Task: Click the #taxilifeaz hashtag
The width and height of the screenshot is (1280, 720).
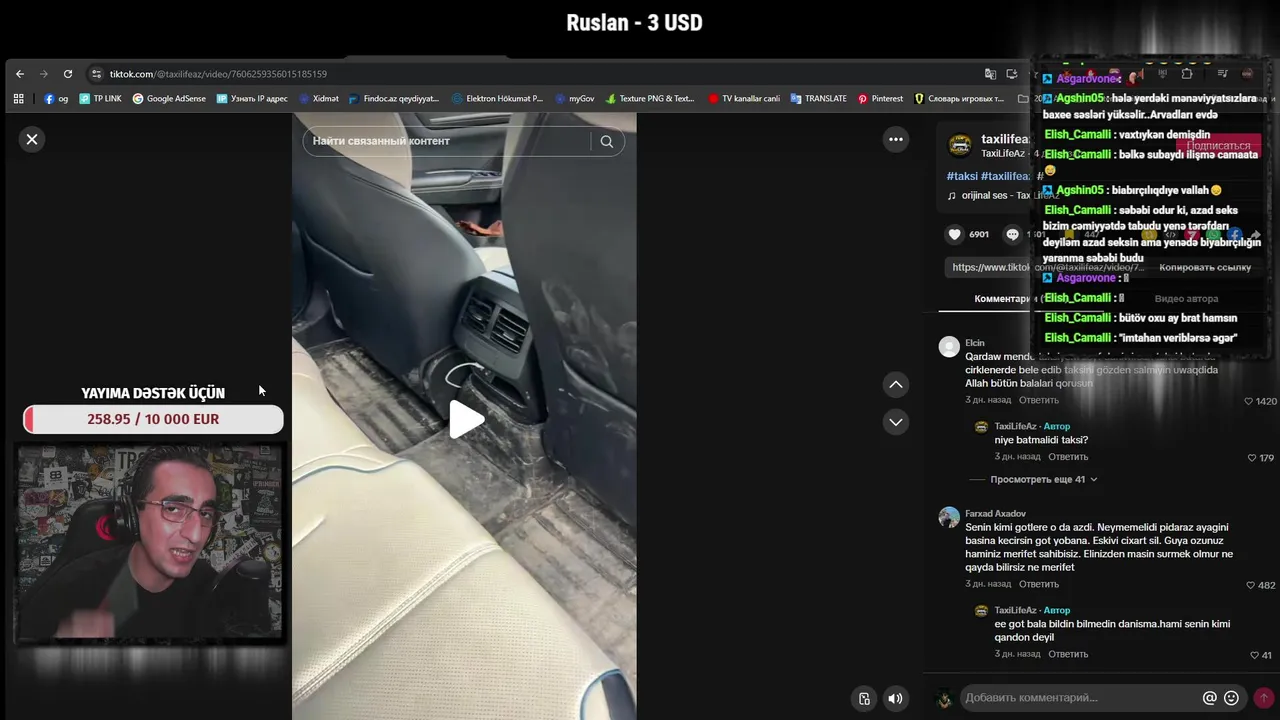Action: click(1005, 176)
